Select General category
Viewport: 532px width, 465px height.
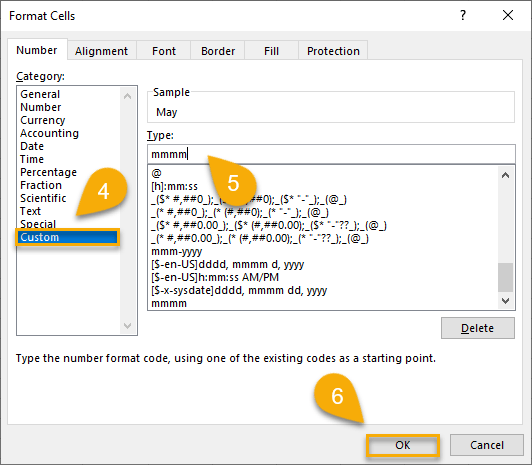[x=40, y=94]
